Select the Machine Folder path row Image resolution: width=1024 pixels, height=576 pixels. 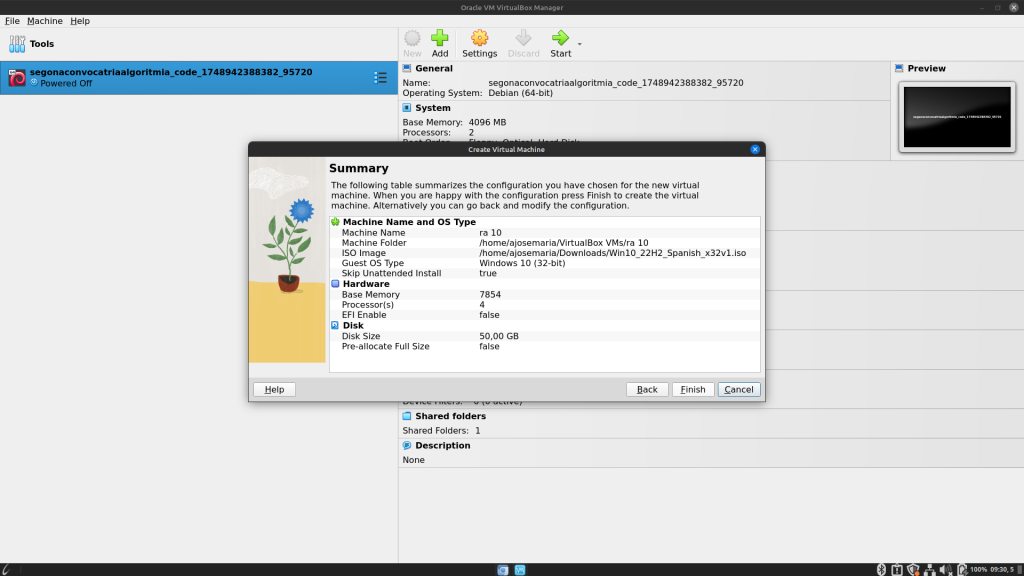pyautogui.click(x=545, y=243)
